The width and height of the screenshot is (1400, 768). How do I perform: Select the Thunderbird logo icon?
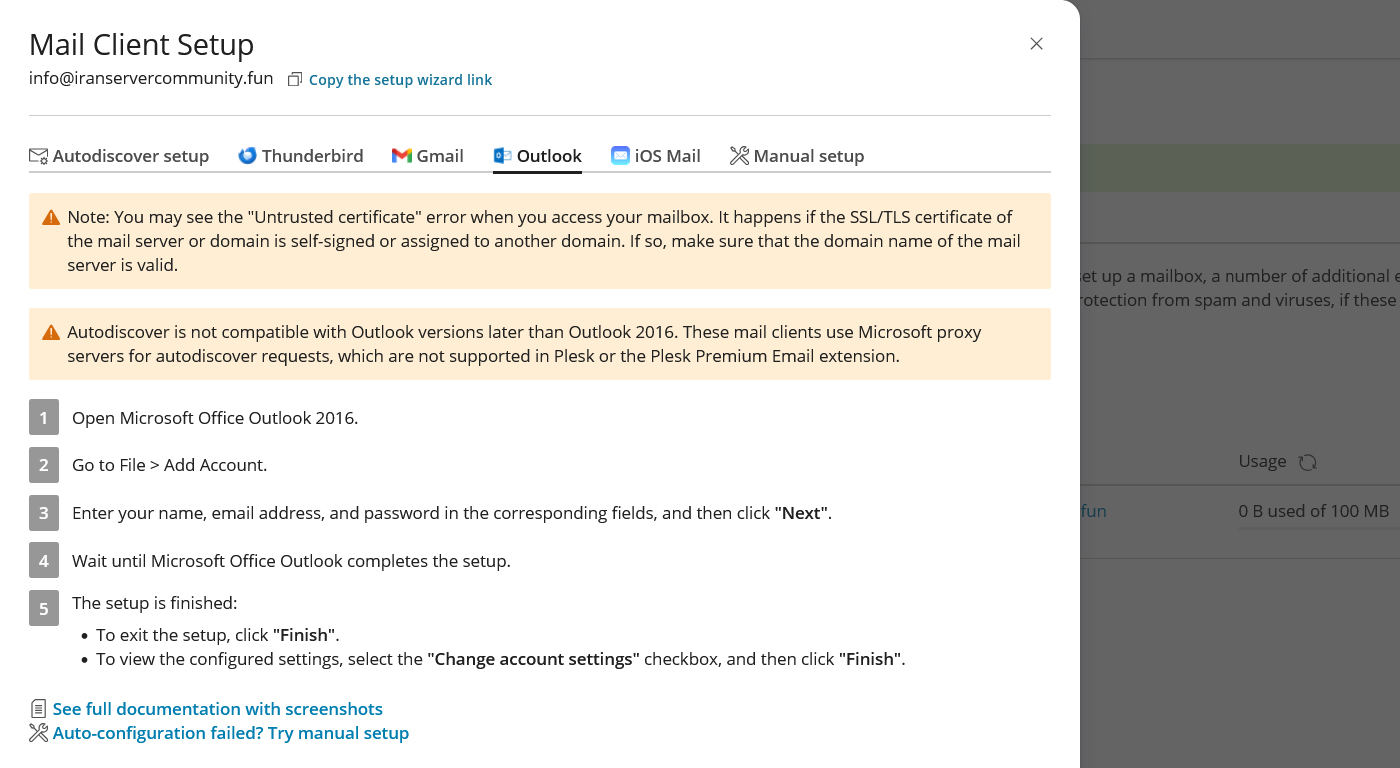pos(246,155)
